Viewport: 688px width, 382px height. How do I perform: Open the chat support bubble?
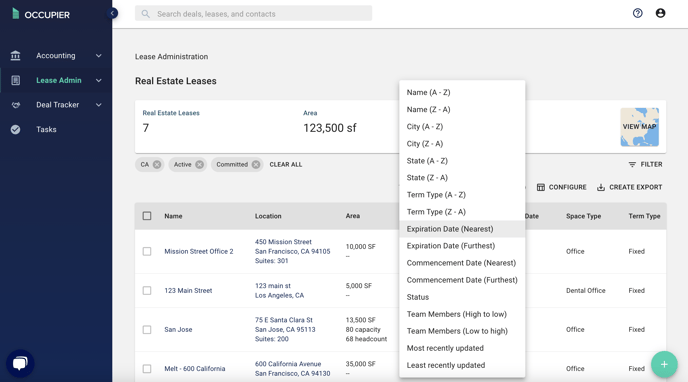pos(20,363)
